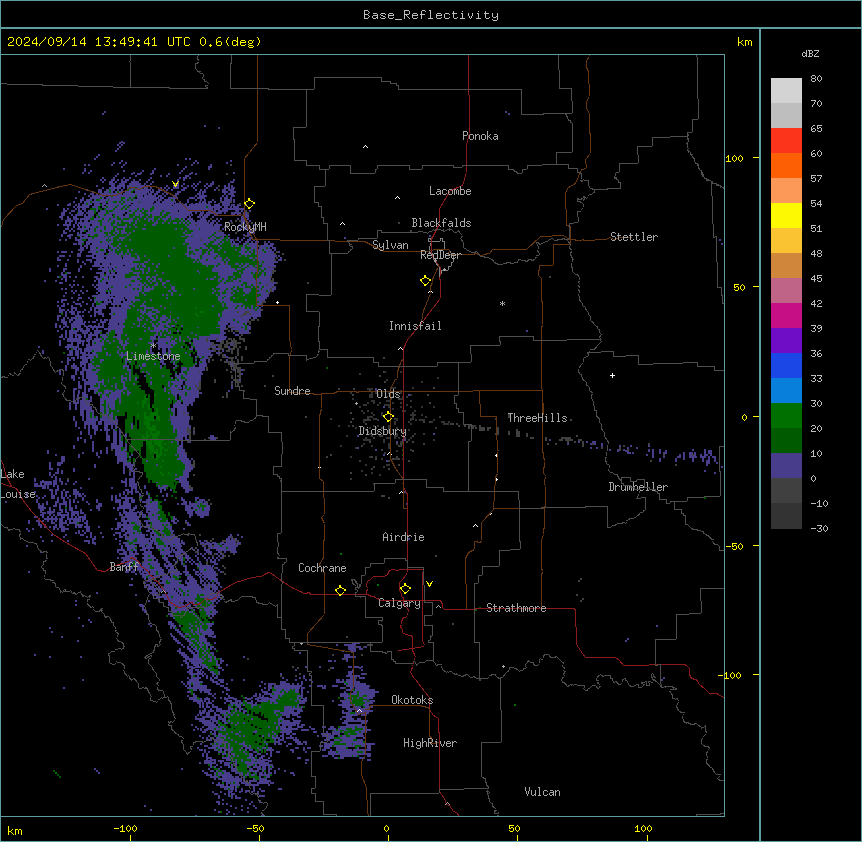Click the Base_Reflectivity title text
The height and width of the screenshot is (842, 862).
click(431, 15)
